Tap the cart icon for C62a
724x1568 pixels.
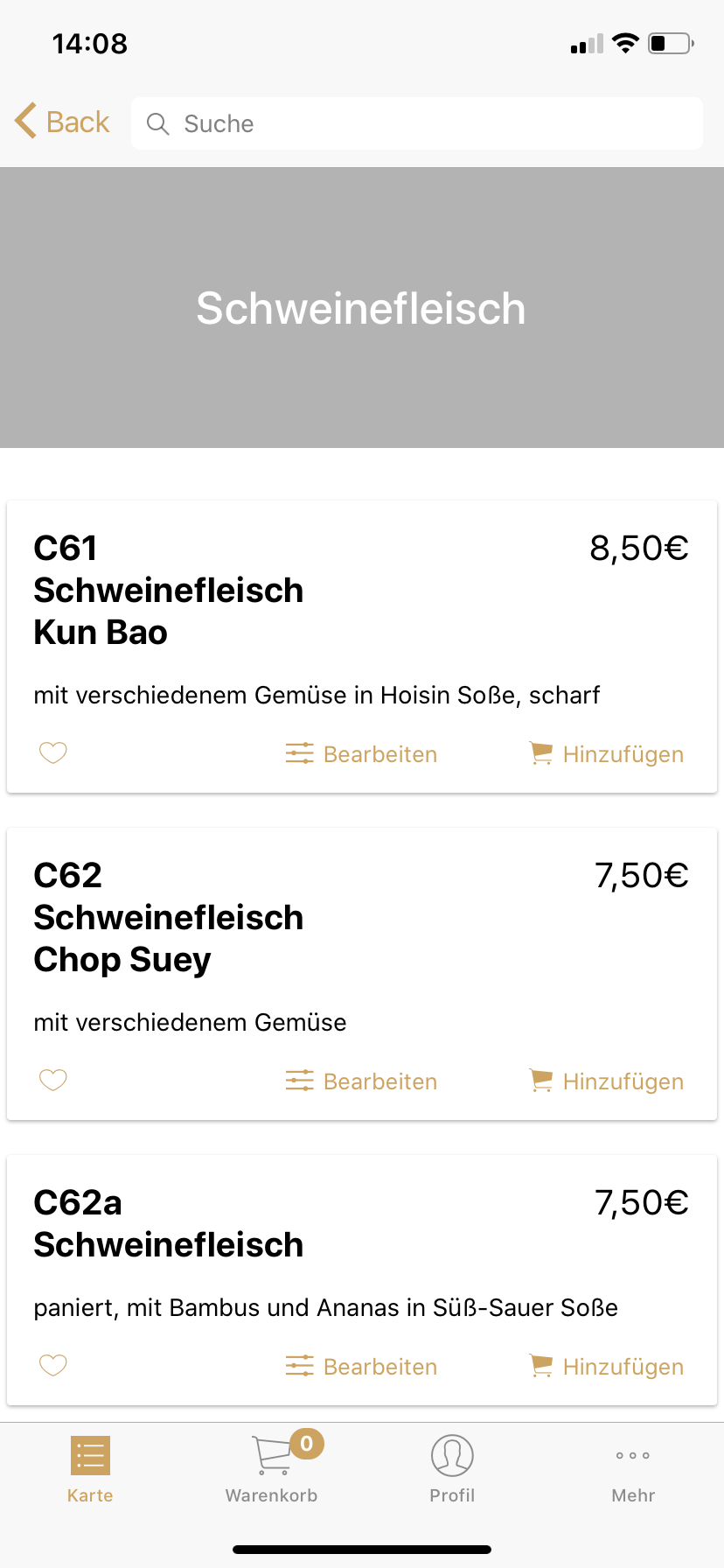[x=541, y=1366]
